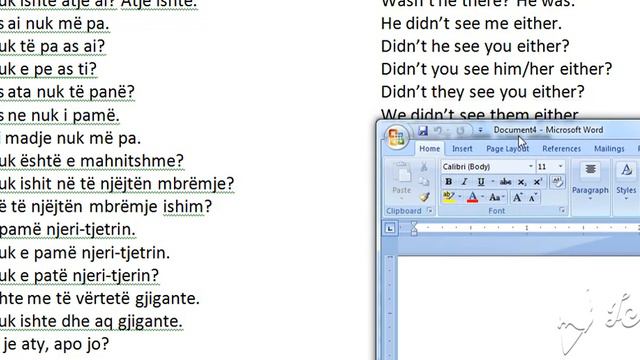Copy the selection using Copy icon

[x=424, y=182]
